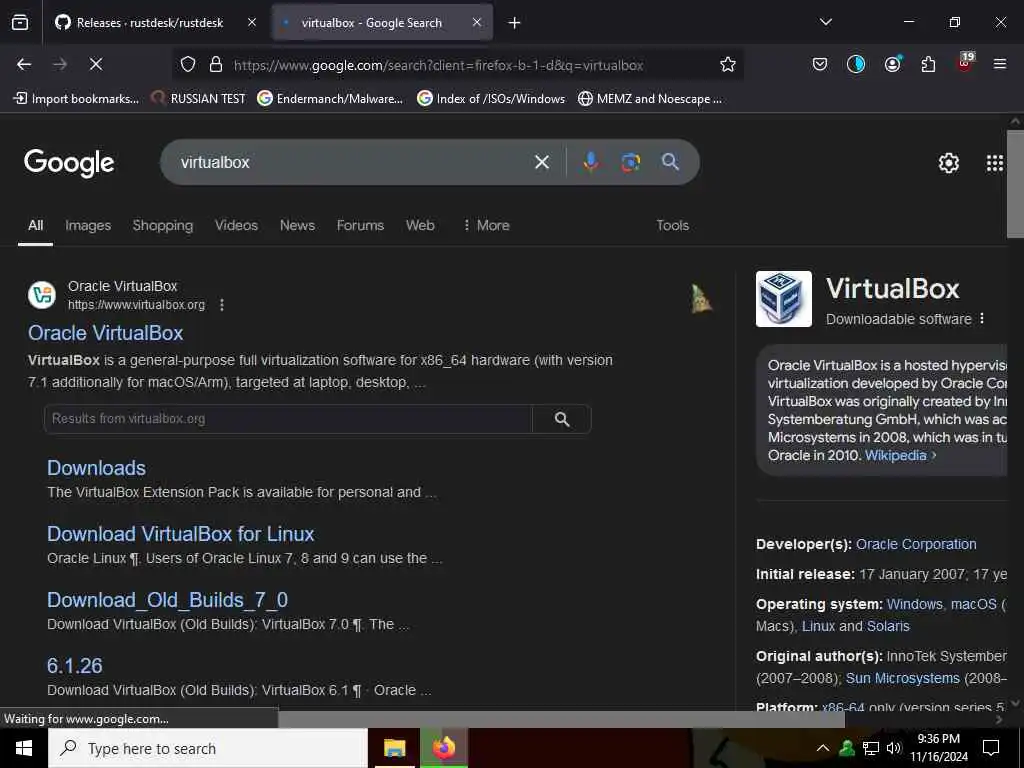The height and width of the screenshot is (768, 1024).
Task: Open volume control in system tray
Action: point(893,748)
